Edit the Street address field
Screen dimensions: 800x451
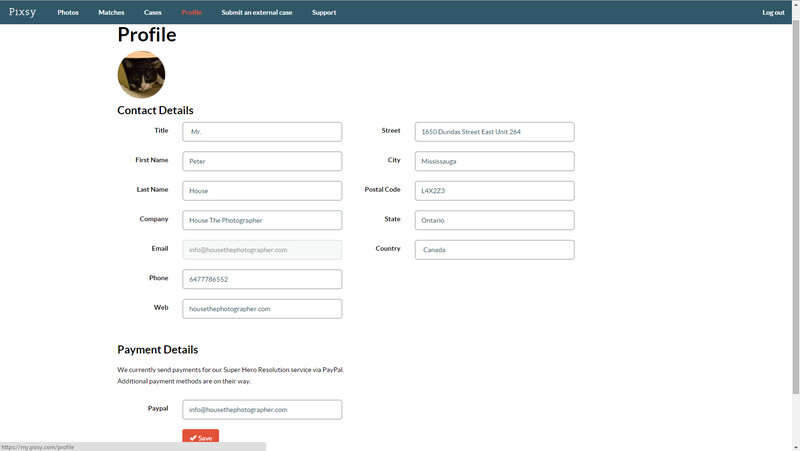click(494, 132)
